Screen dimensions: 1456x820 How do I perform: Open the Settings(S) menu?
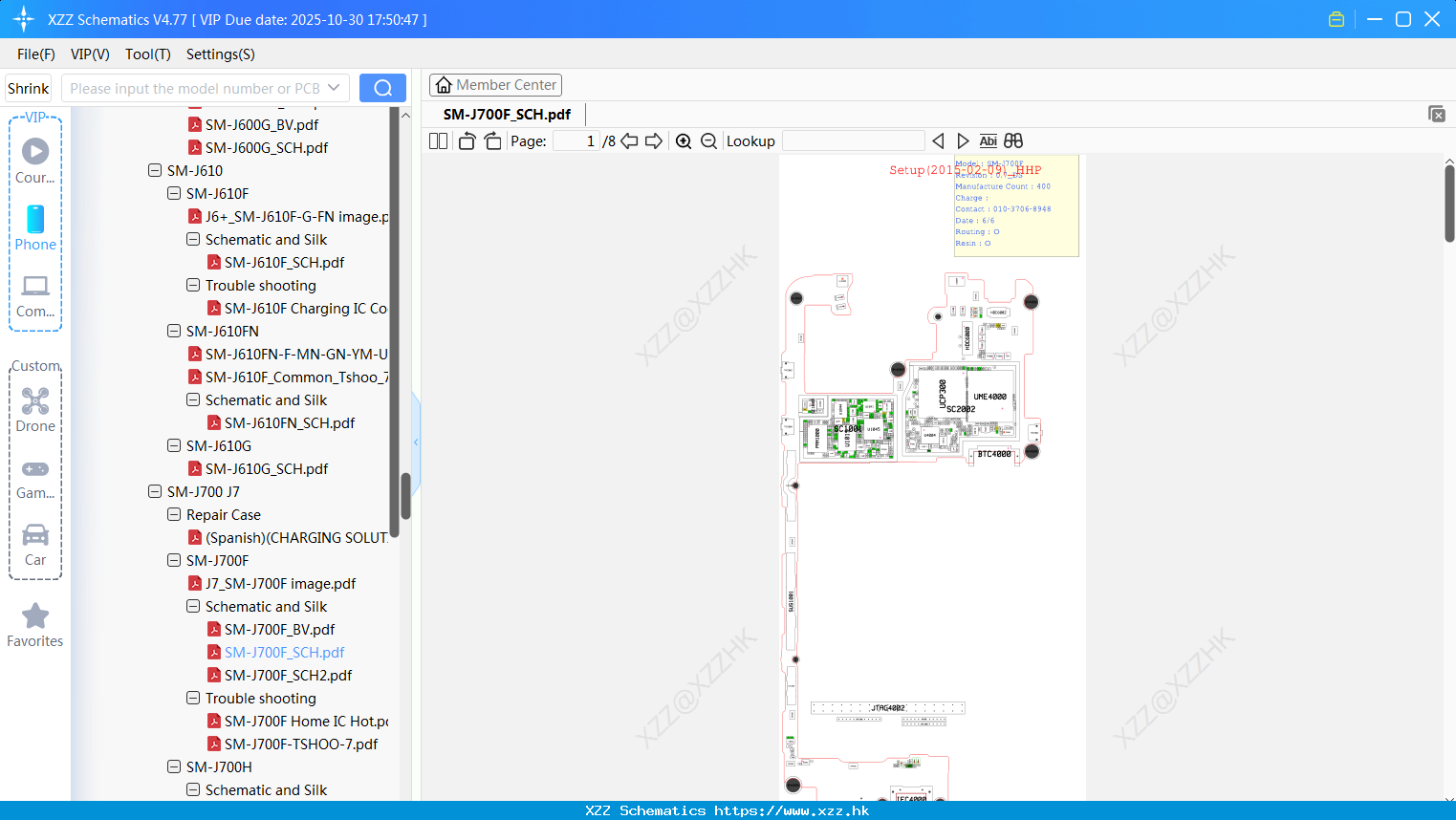click(x=220, y=54)
